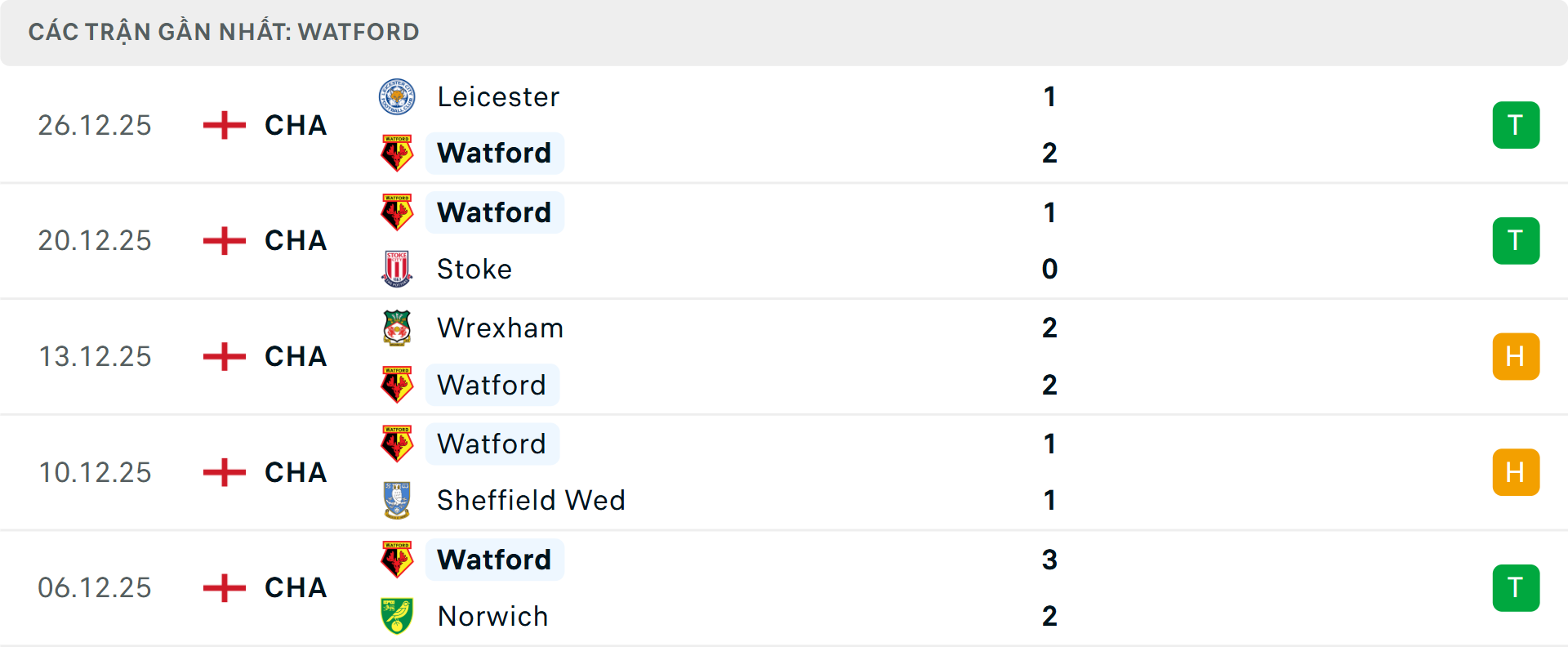Open the Watford team link in Leicester match
The height and width of the screenshot is (647, 1568).
point(494,153)
